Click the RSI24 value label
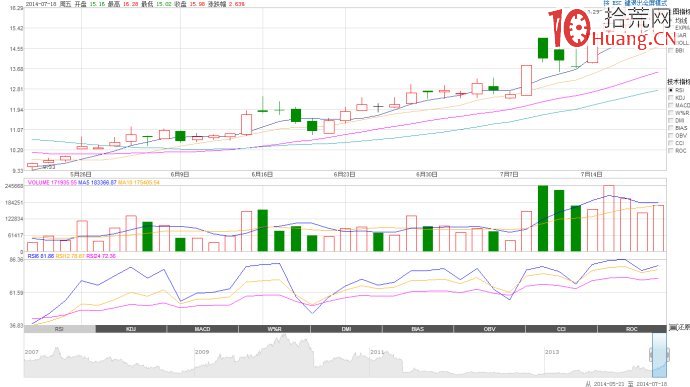 tap(101, 256)
